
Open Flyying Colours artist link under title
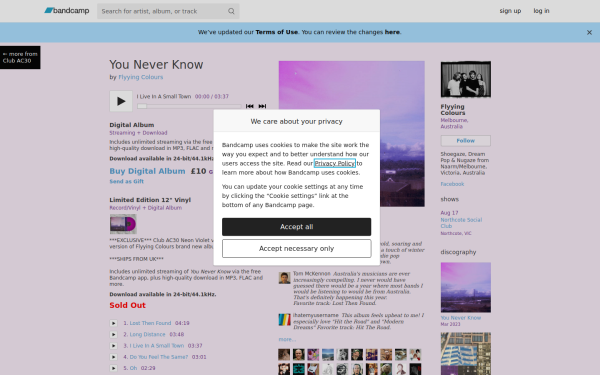(140, 77)
